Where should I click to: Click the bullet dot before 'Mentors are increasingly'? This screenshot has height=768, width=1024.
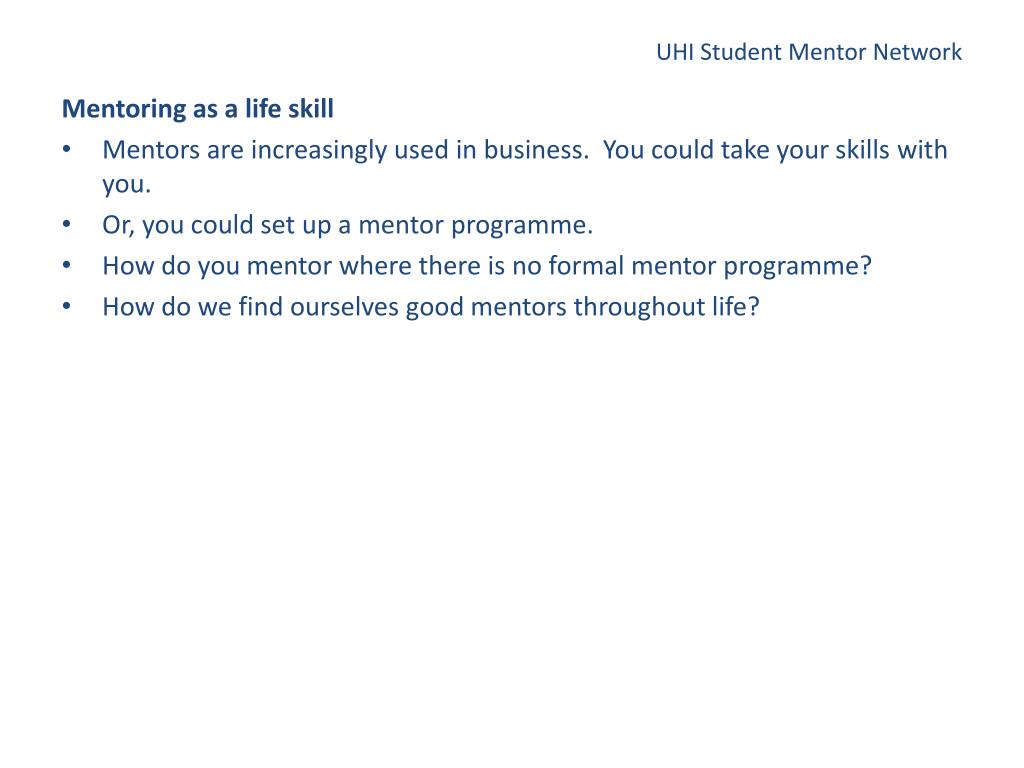tap(67, 150)
